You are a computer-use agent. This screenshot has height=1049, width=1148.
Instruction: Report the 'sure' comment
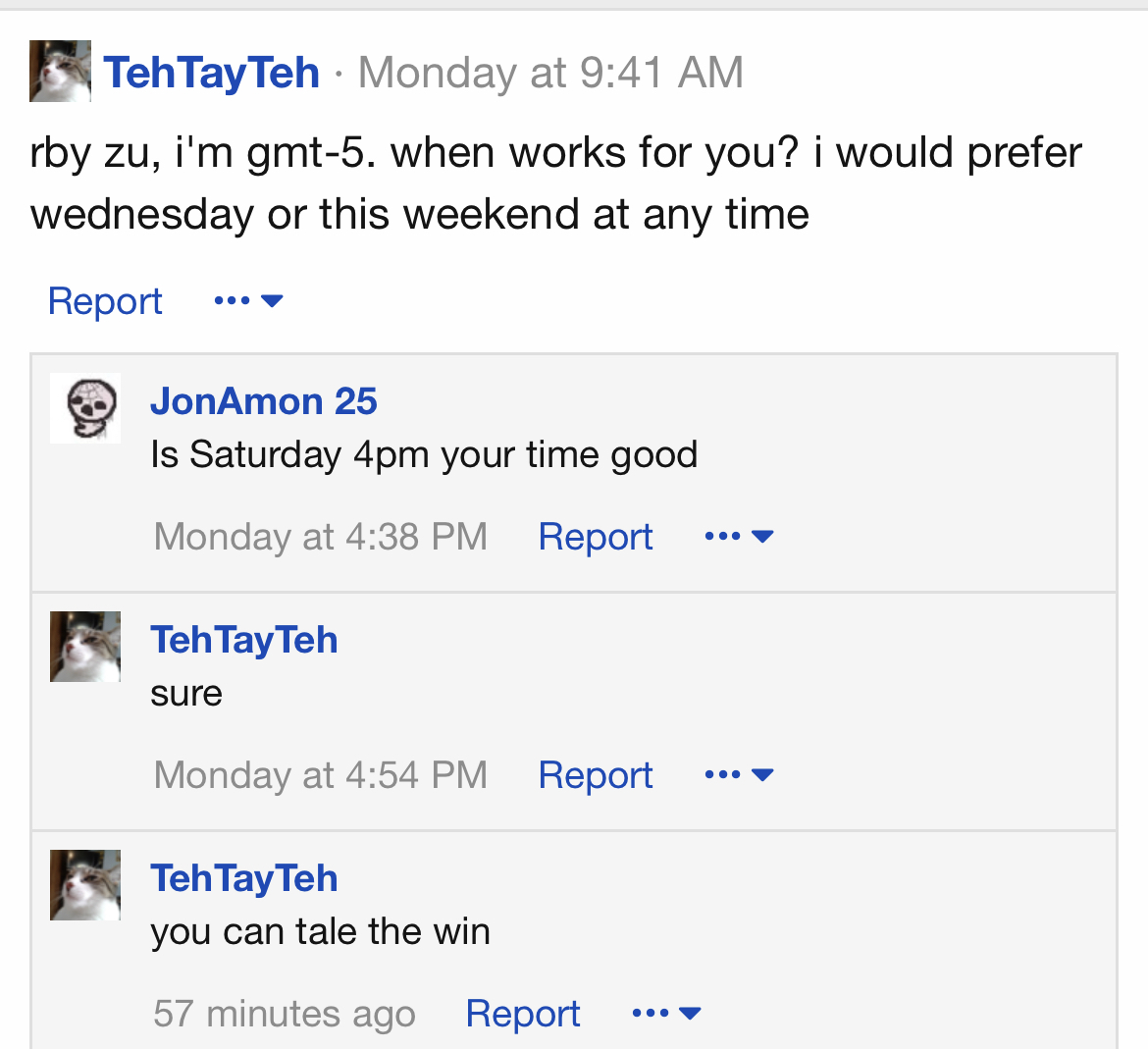click(596, 775)
